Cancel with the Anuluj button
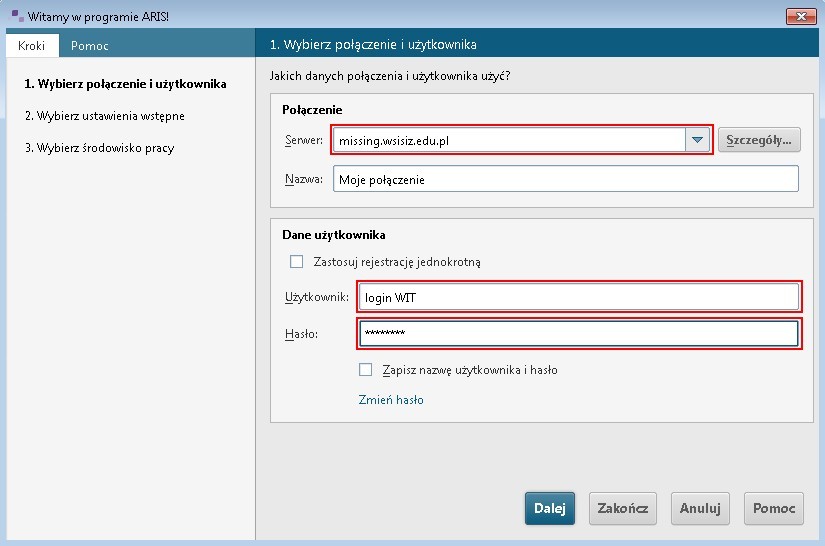The image size is (825, 546). 700,508
